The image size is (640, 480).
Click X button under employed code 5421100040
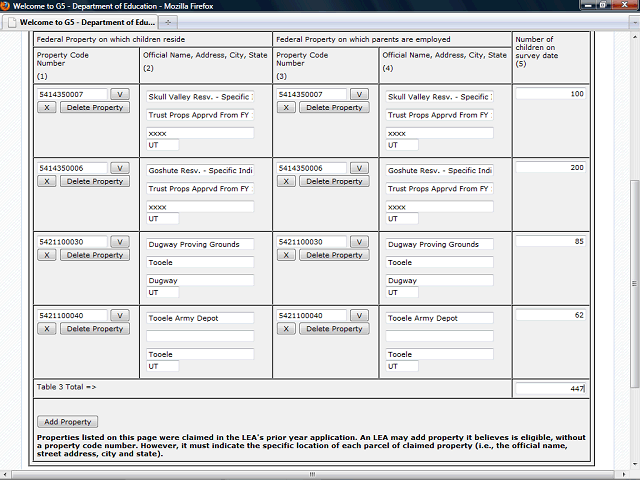(x=286, y=329)
